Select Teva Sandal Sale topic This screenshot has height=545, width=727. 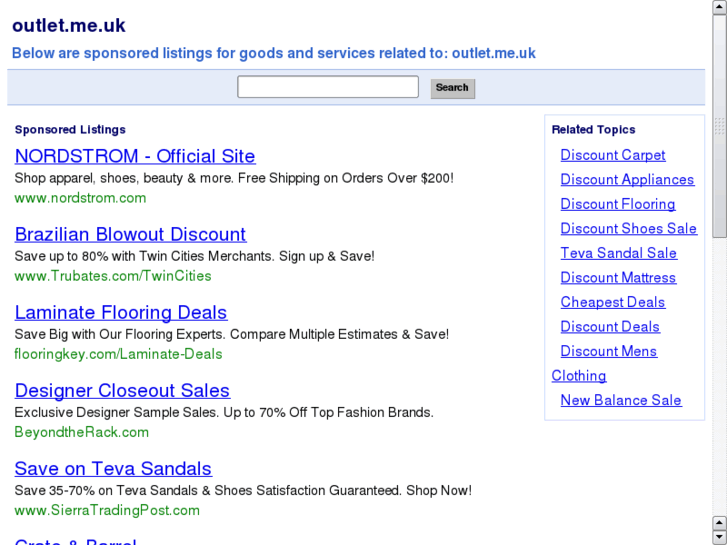tap(619, 253)
